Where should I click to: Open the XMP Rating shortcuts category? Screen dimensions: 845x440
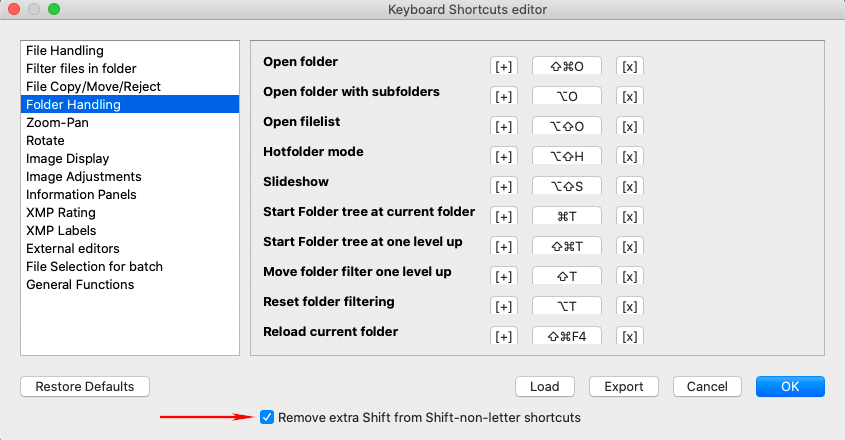click(61, 212)
